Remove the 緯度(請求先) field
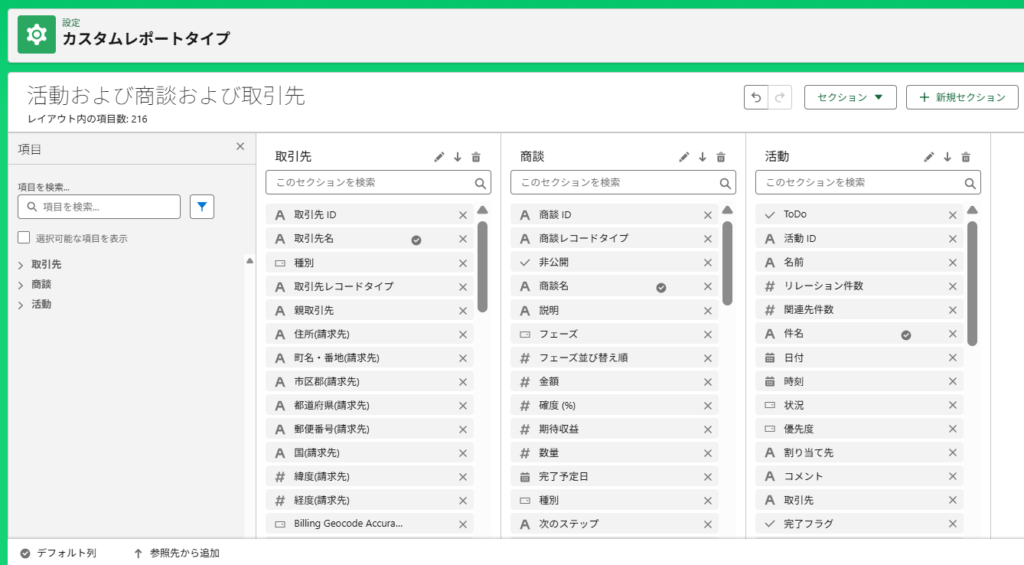 pyautogui.click(x=463, y=477)
